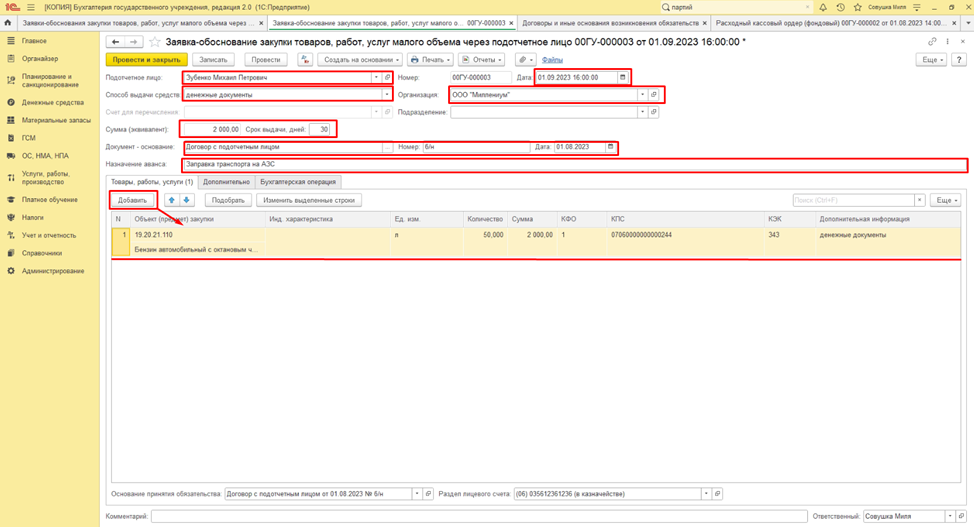Click Записать button
This screenshot has height=527, width=974.
point(213,60)
